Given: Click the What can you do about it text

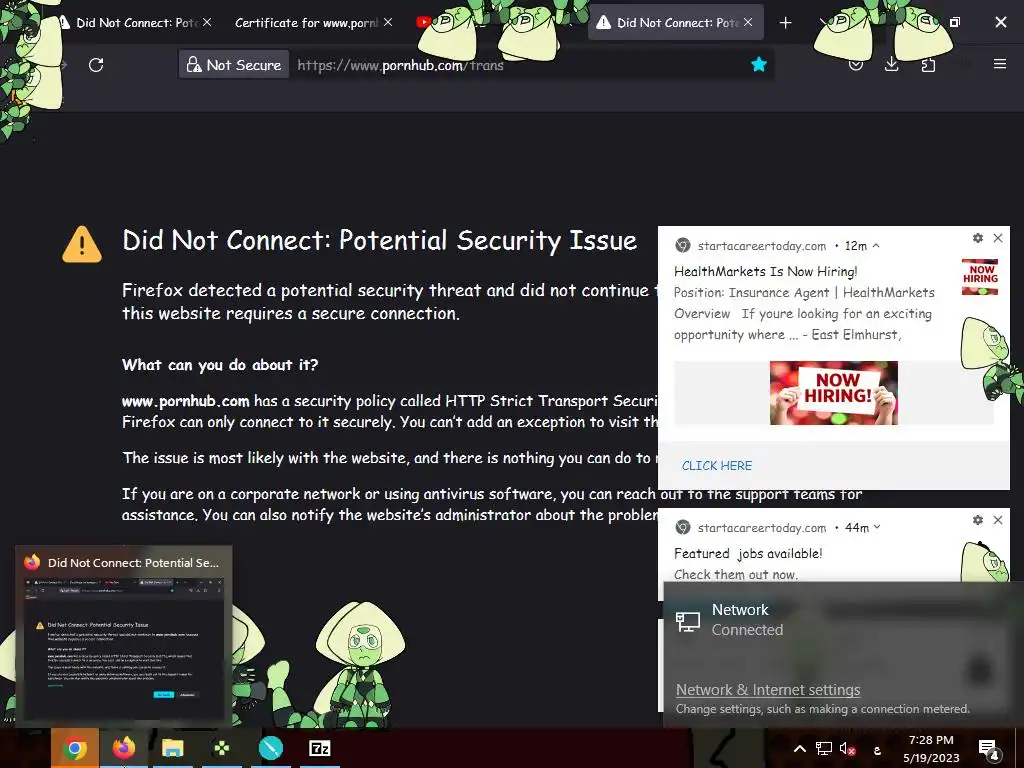Looking at the screenshot, I should [220, 365].
